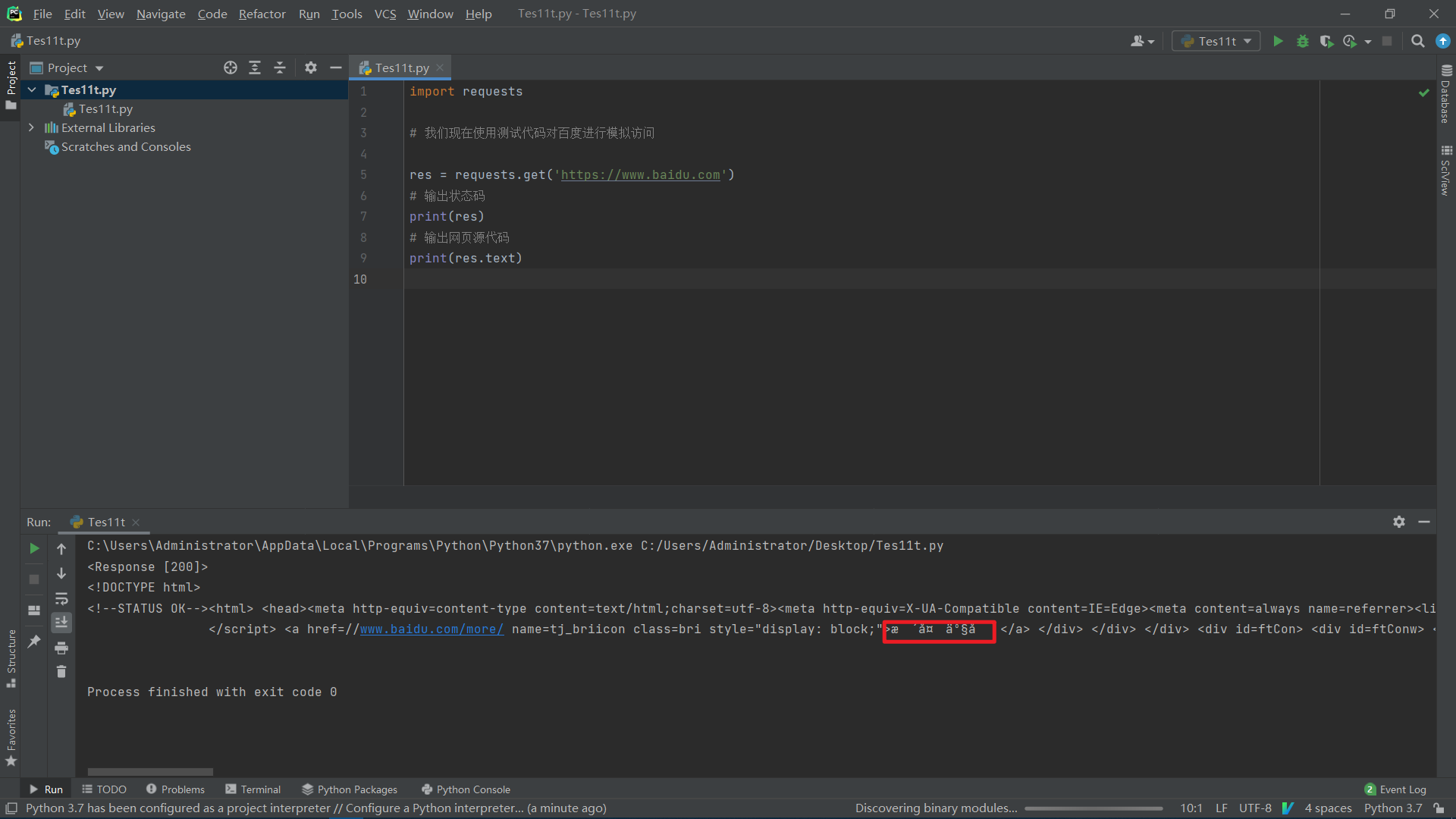The image size is (1456, 819).
Task: Open the Tes11t run configuration dropdown
Action: pyautogui.click(x=1216, y=41)
